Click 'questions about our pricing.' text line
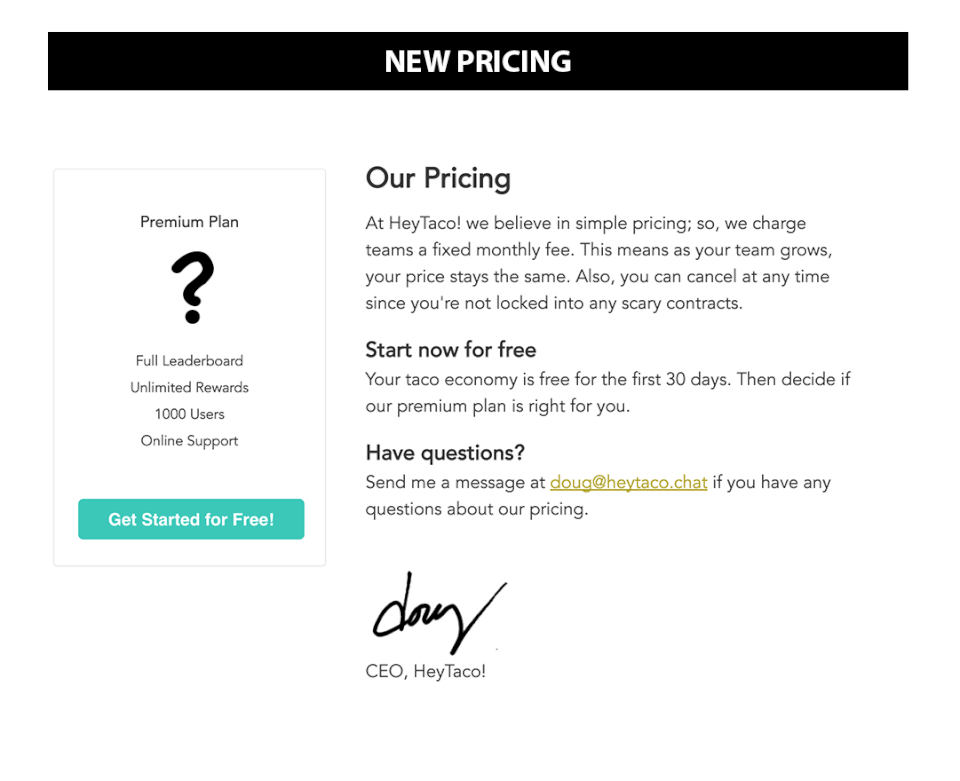The width and height of the screenshot is (960, 781). 476,509
